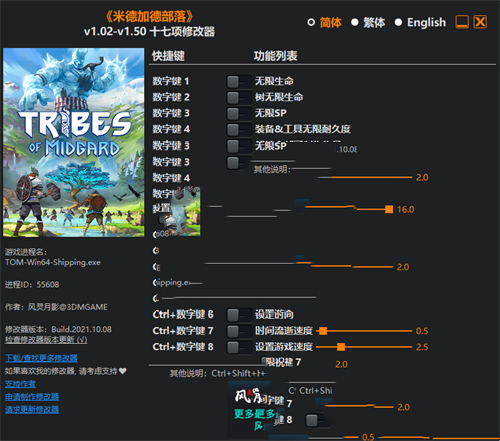Click the 2.5 value beside 设置游戏速度
This screenshot has height=441, width=500.
click(x=422, y=347)
